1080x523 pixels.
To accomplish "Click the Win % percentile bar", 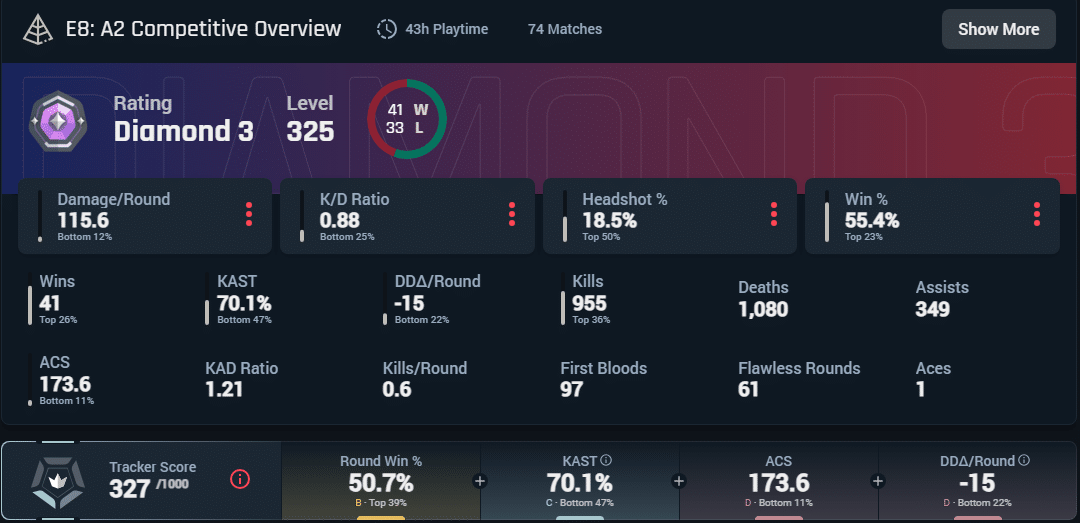I will pyautogui.click(x=827, y=216).
